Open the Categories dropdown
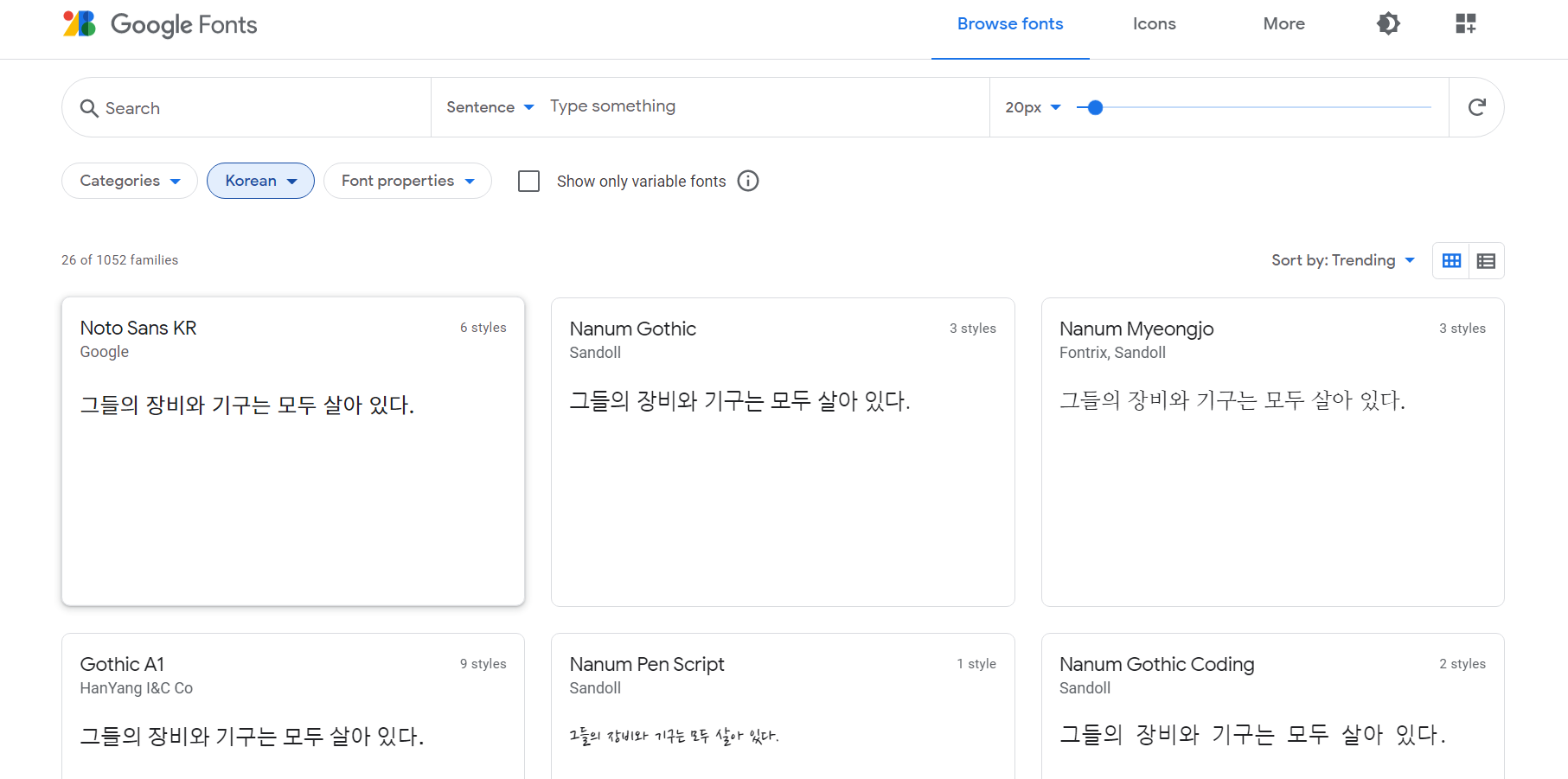This screenshot has height=779, width=1568. point(129,181)
